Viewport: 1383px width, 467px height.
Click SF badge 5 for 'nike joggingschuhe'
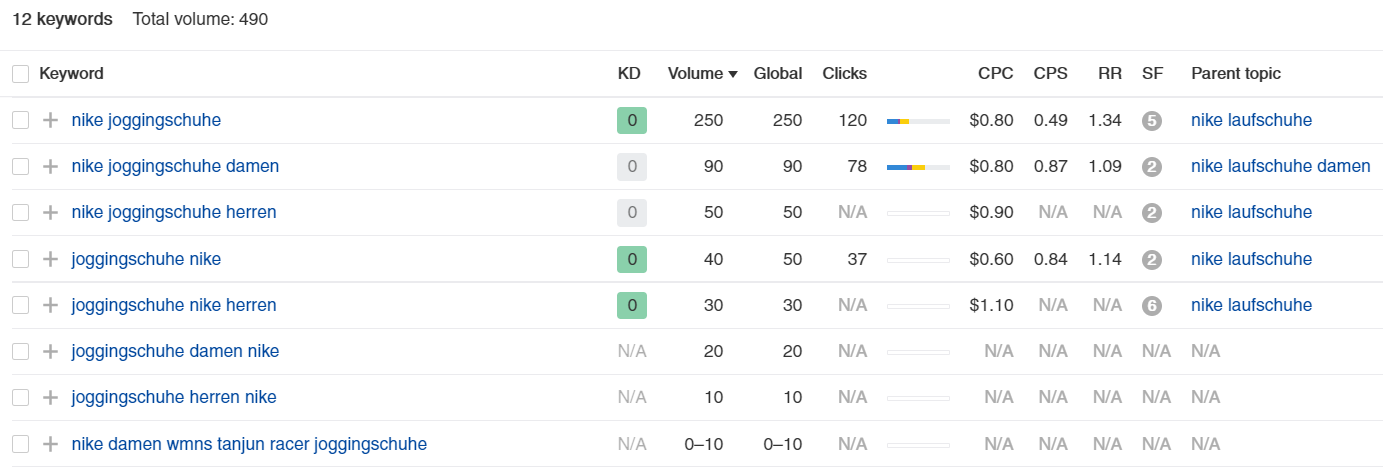pos(1152,121)
